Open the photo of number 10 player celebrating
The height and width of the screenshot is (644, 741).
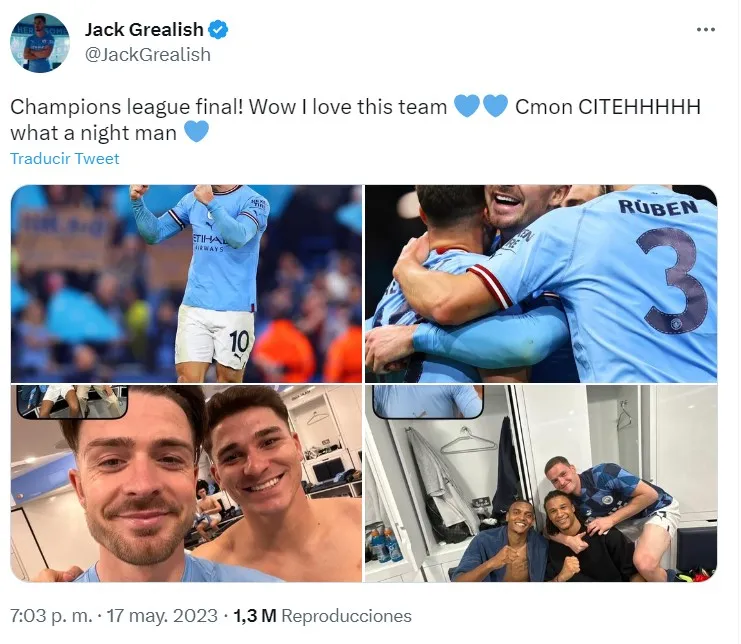[x=187, y=283]
